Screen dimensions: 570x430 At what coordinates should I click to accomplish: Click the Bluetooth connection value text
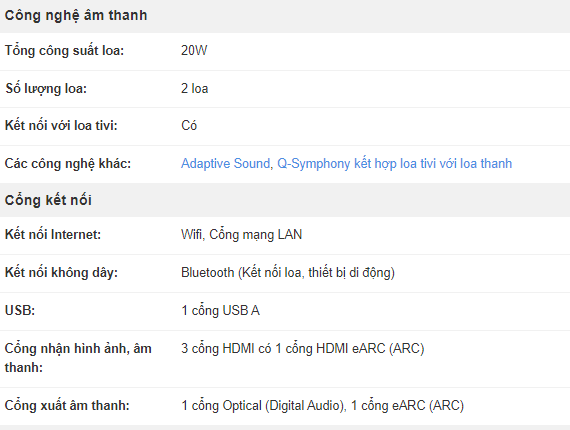(x=288, y=272)
